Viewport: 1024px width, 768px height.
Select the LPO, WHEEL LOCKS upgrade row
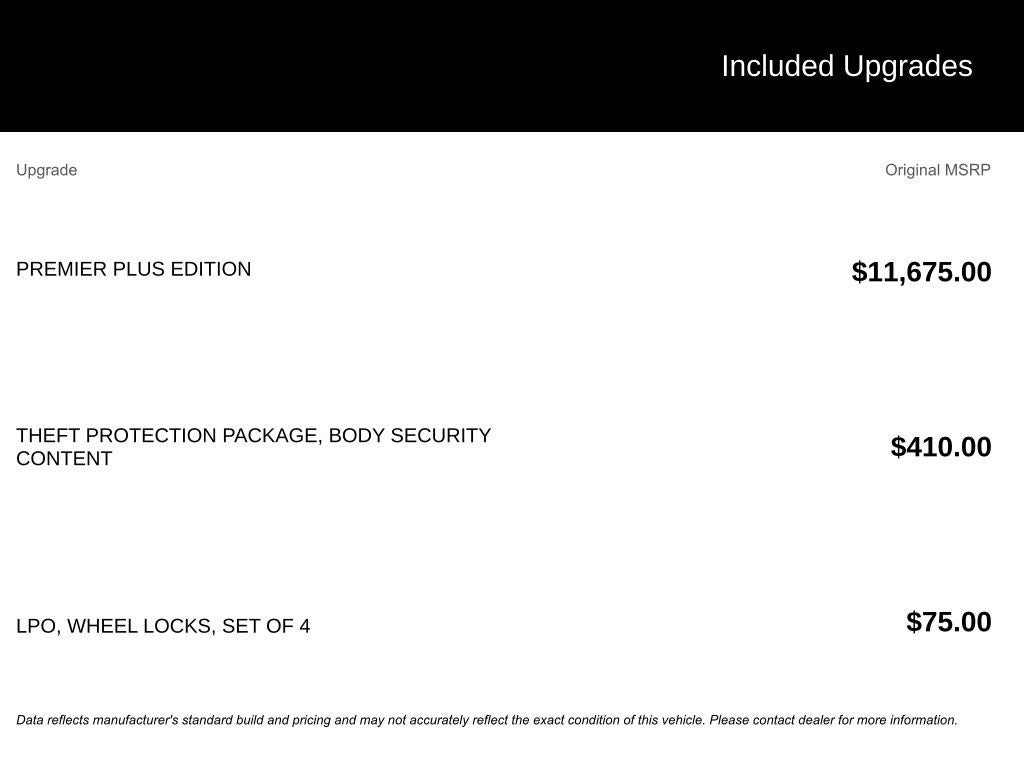click(163, 626)
